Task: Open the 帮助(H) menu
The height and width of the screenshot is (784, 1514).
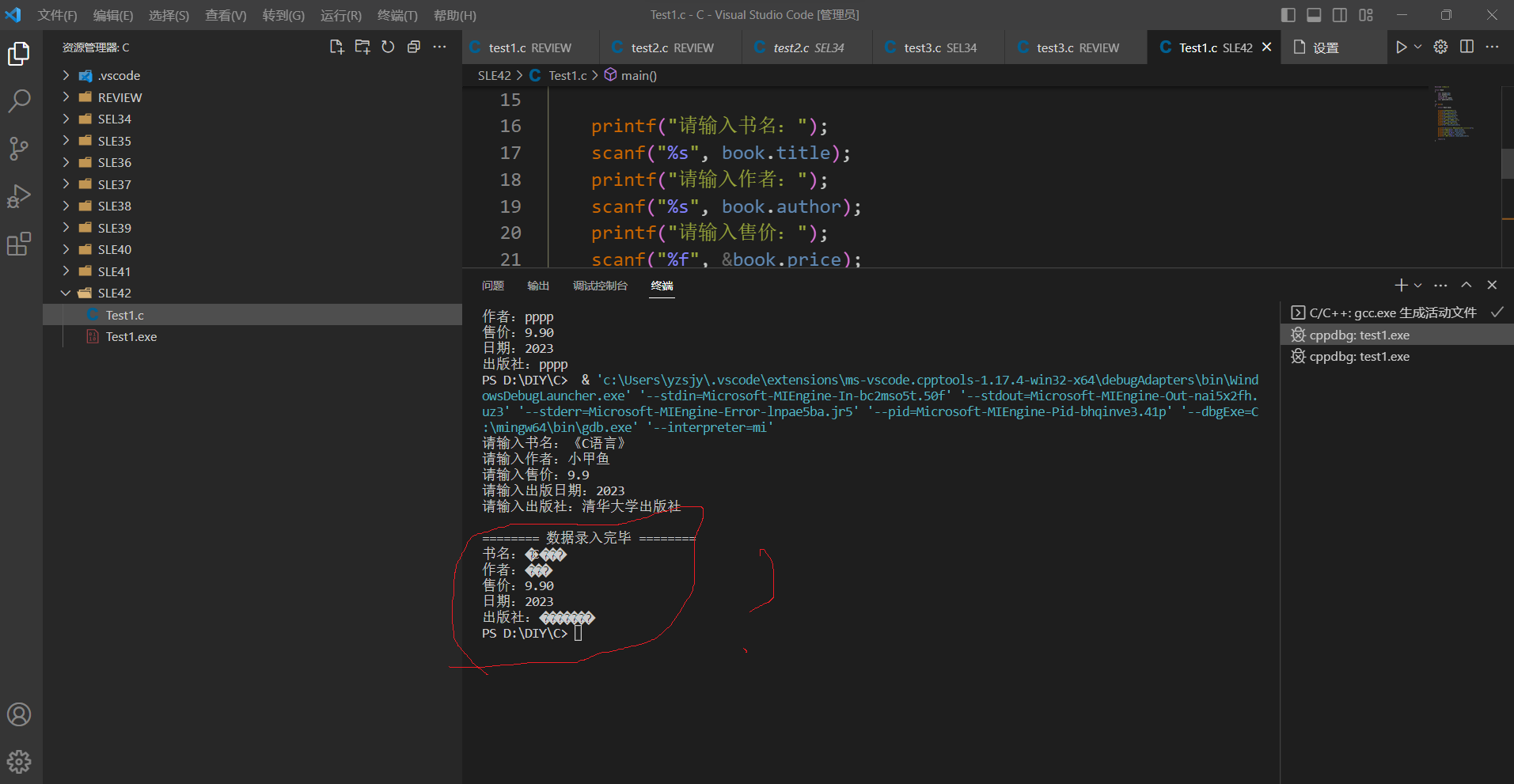Action: coord(455,15)
